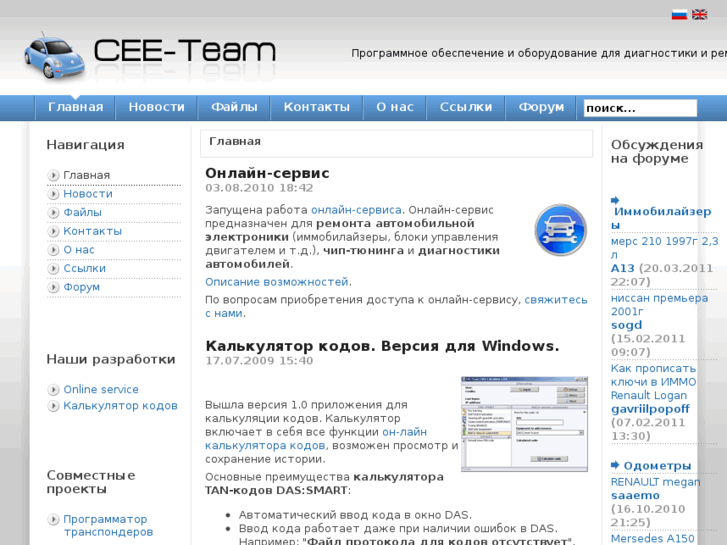Open user A13 profile link

click(x=622, y=269)
